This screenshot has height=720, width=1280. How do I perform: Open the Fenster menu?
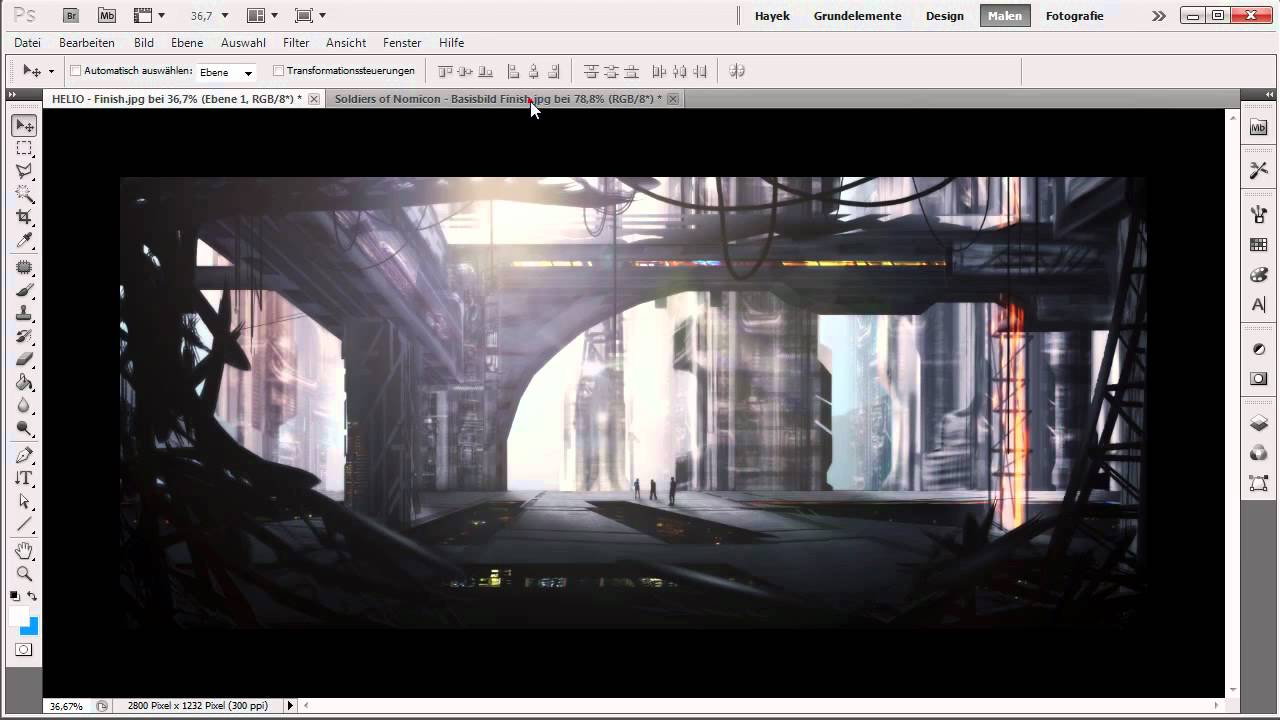[402, 43]
